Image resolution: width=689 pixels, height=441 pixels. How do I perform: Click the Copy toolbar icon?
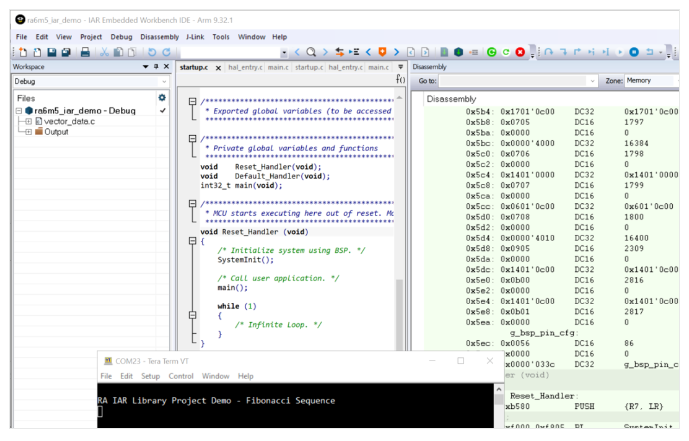[x=118, y=52]
